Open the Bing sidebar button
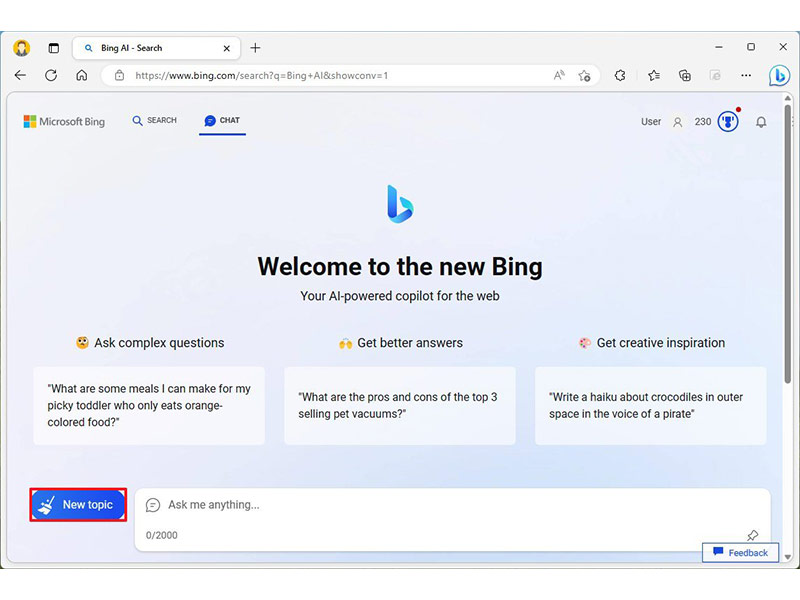 (x=779, y=76)
